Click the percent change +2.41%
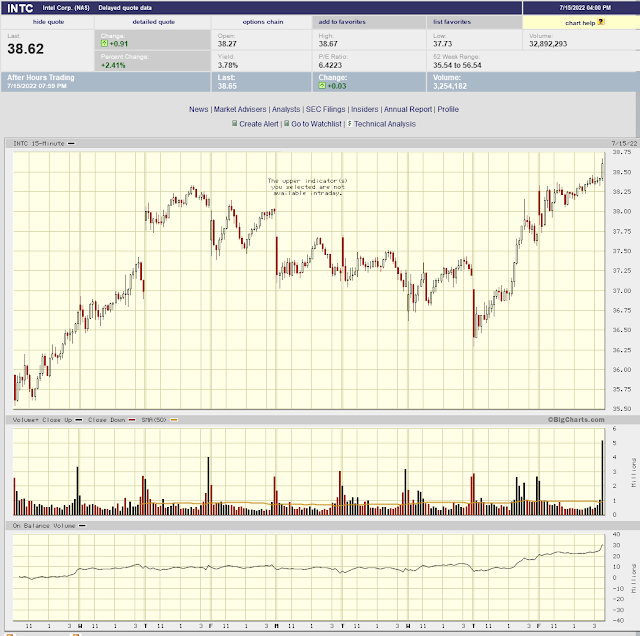 [x=113, y=65]
